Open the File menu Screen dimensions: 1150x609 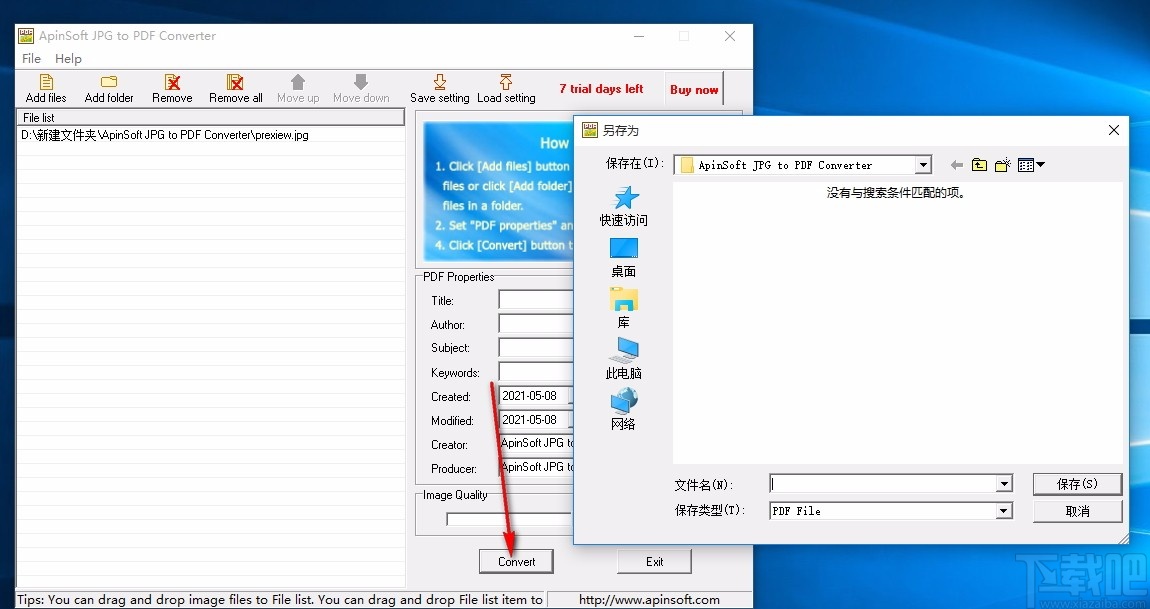31,58
